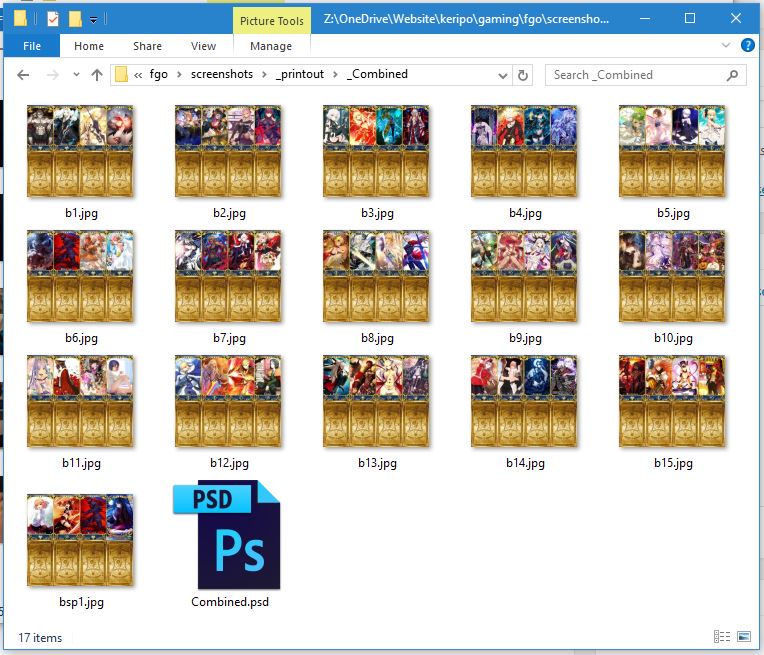Close the File Explorer window
The width and height of the screenshot is (764, 655).
point(736,19)
